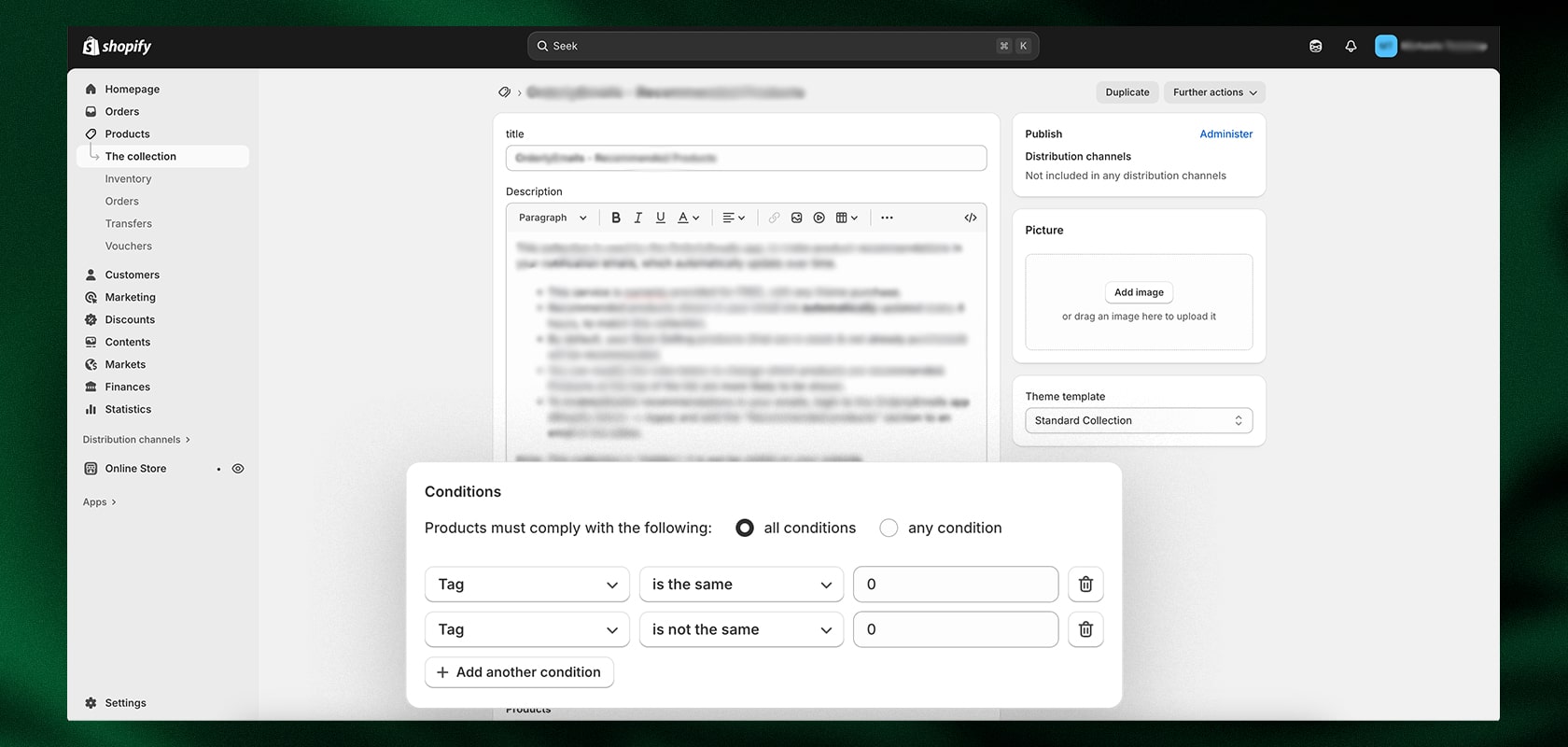This screenshot has width=1568, height=747.
Task: Open the Seek search field
Action: point(782,46)
